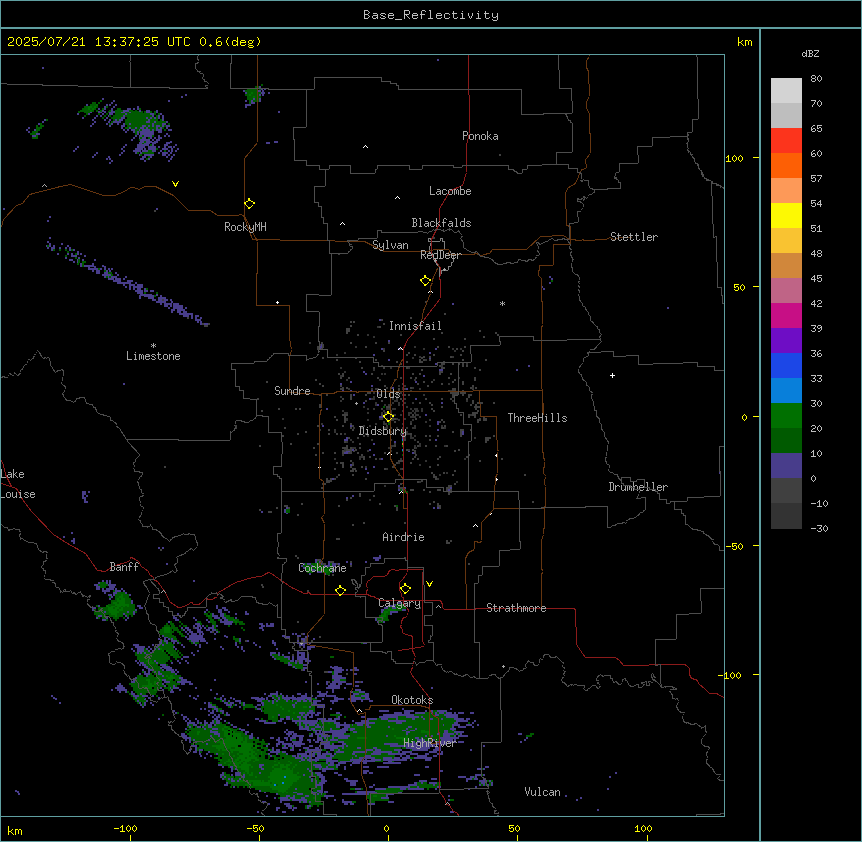Viewport: 862px width, 842px height.
Task: Click the Innisfail city label
Action: (x=415, y=326)
